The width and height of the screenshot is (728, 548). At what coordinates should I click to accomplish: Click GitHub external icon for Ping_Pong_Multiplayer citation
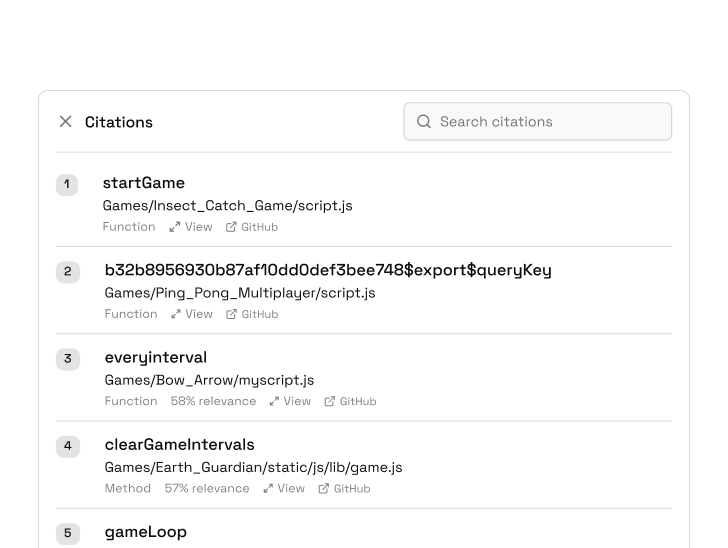(232, 314)
